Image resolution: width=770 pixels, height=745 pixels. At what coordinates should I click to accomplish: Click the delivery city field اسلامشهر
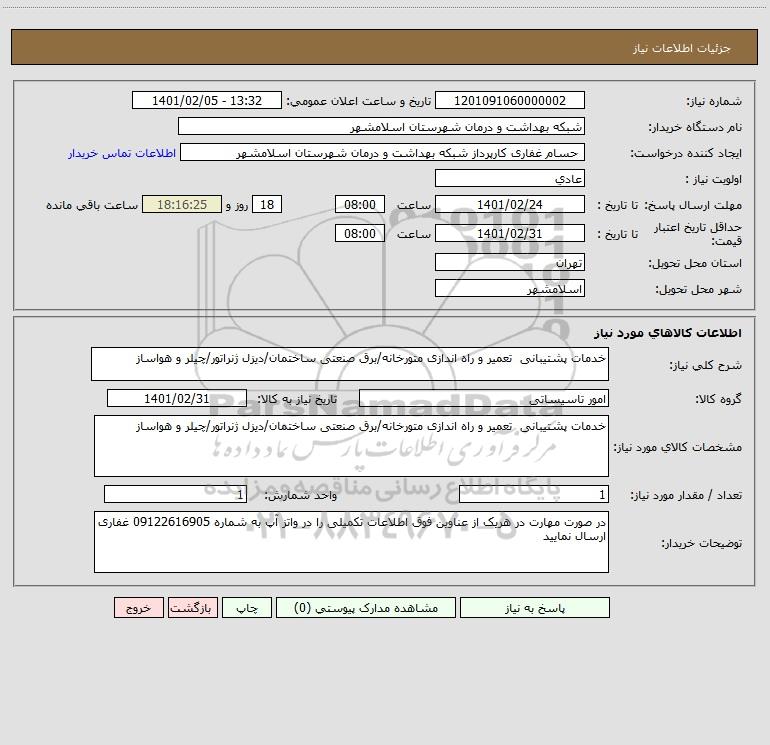[510, 288]
